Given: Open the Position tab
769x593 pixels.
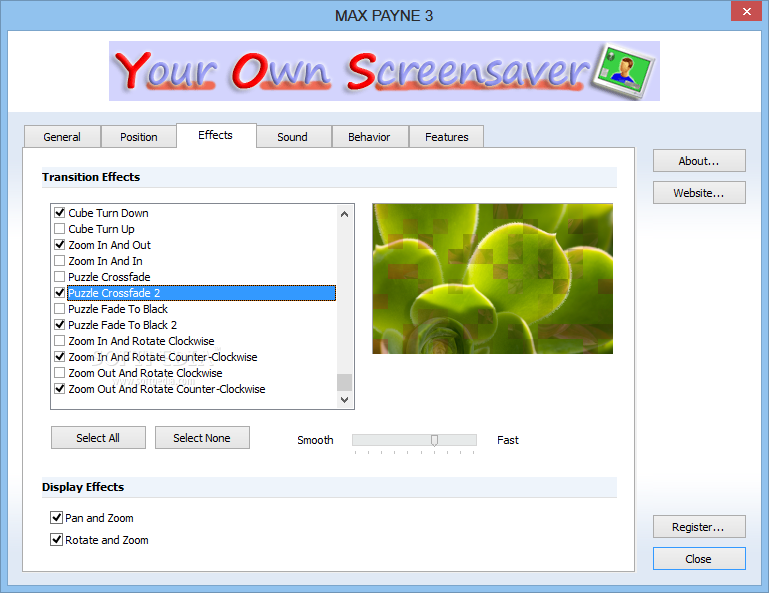Looking at the screenshot, I should (139, 137).
